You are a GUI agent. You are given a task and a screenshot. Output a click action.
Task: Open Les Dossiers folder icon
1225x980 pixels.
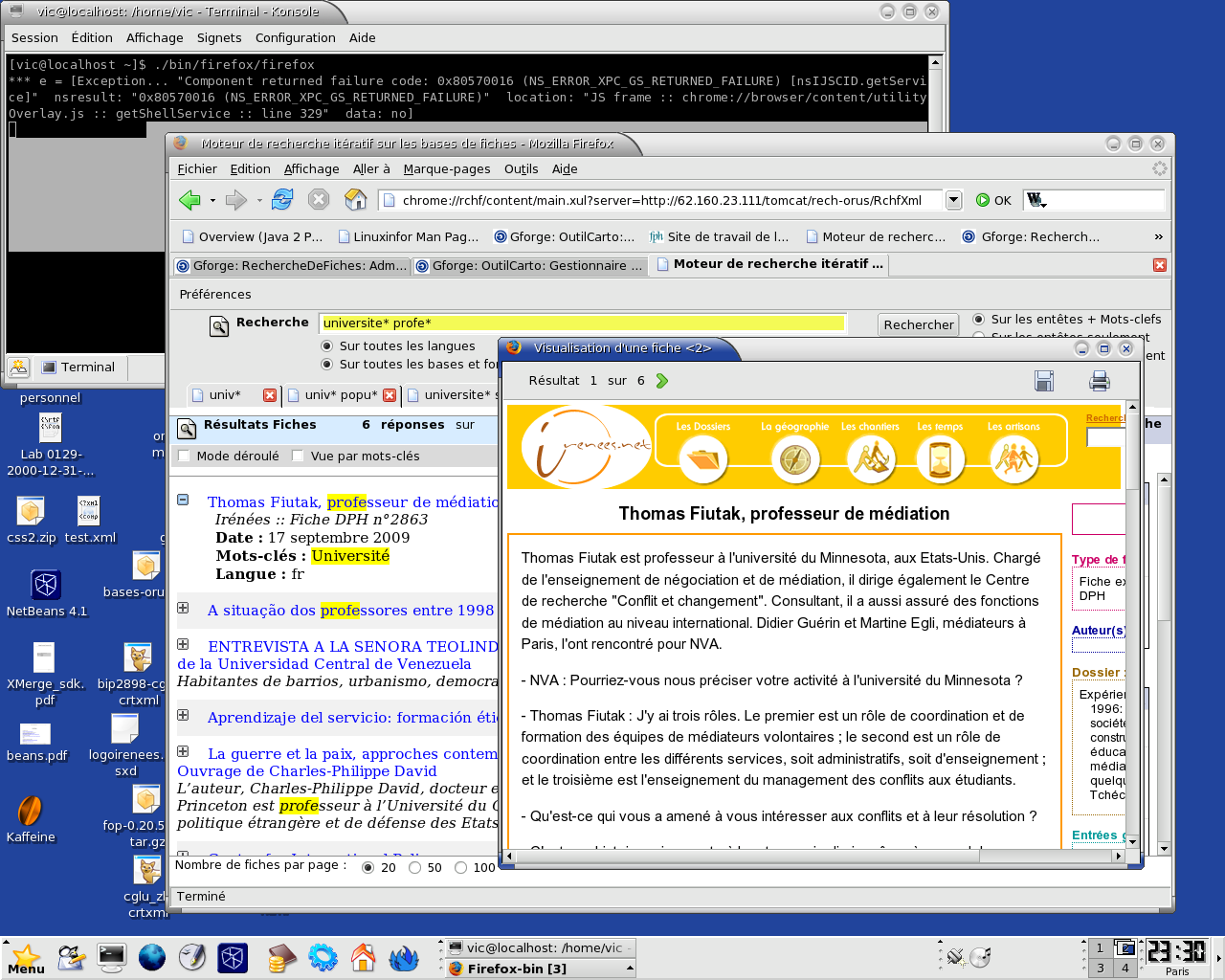click(x=702, y=459)
